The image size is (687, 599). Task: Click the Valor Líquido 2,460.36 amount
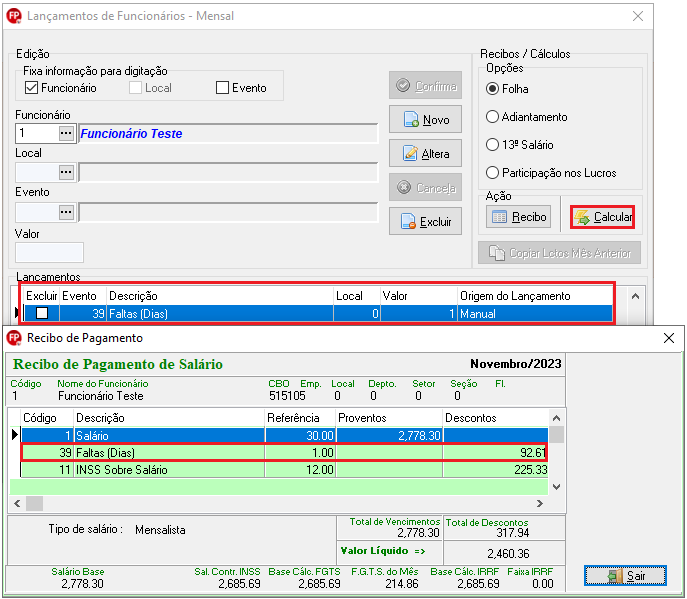click(508, 553)
